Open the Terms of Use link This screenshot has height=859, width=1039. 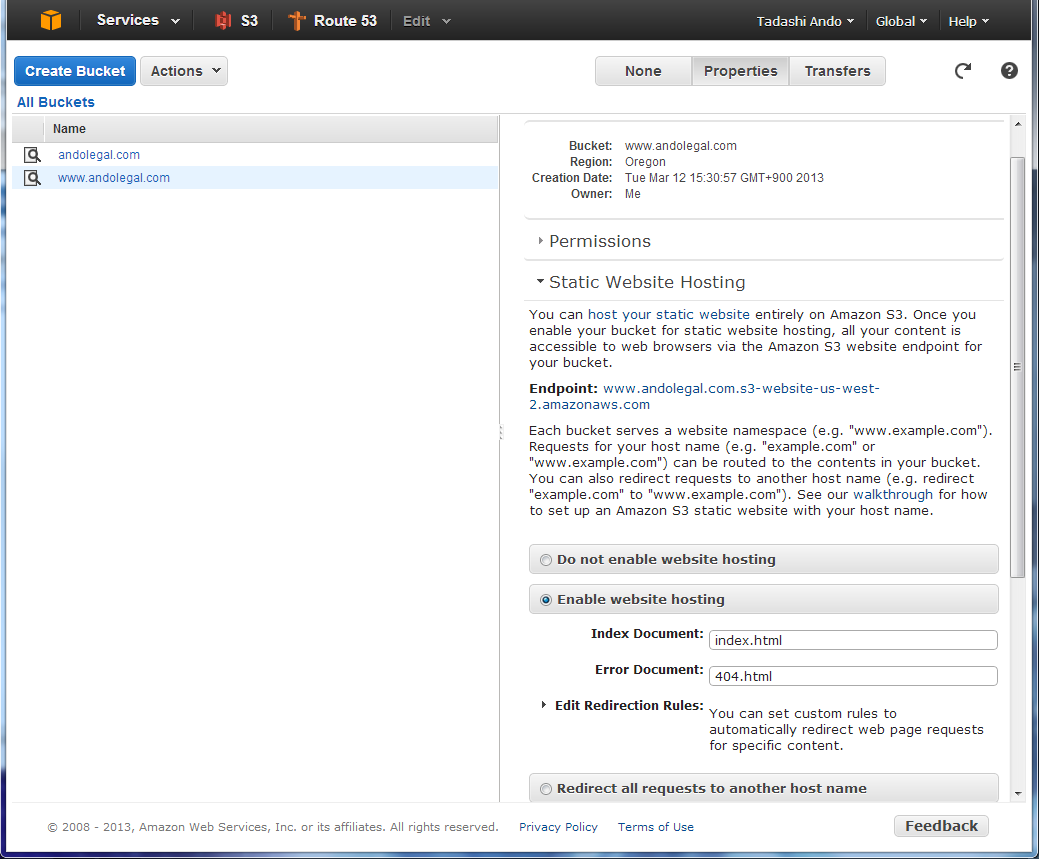click(655, 827)
